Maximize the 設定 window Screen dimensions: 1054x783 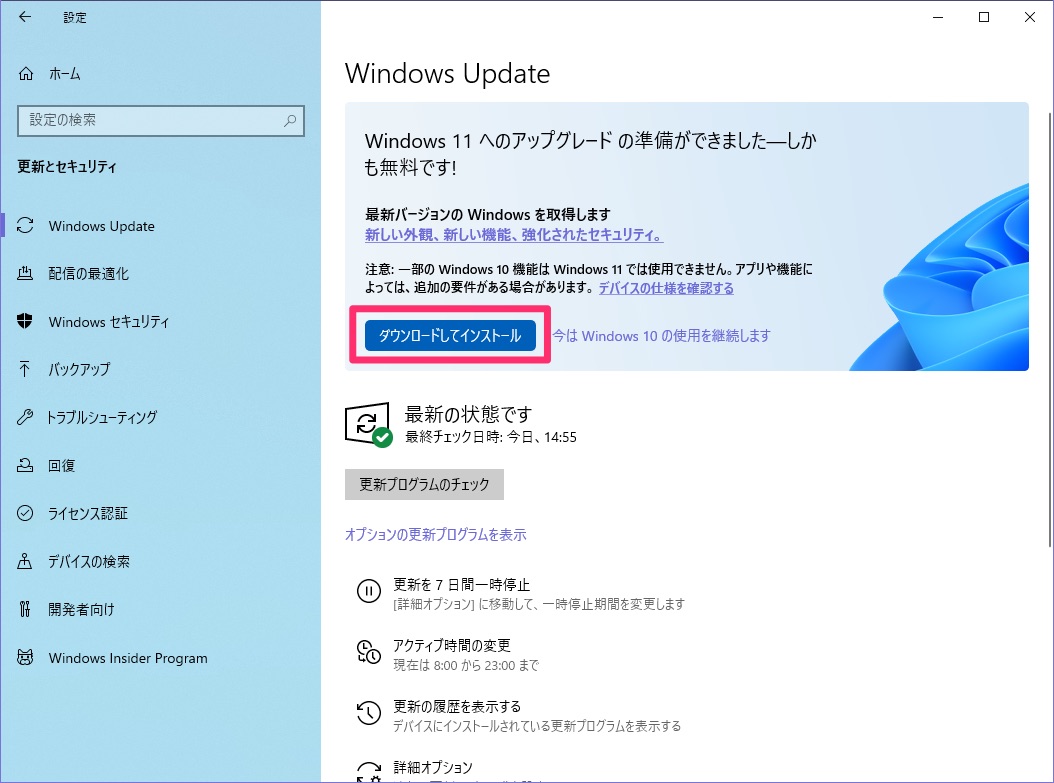[x=984, y=17]
